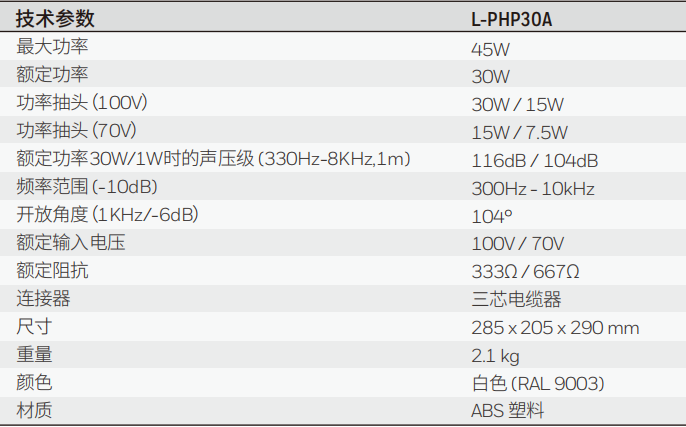This screenshot has height=427, width=686.
Task: Select the 300Hz - 10kHz frequency value
Action: tap(533, 188)
